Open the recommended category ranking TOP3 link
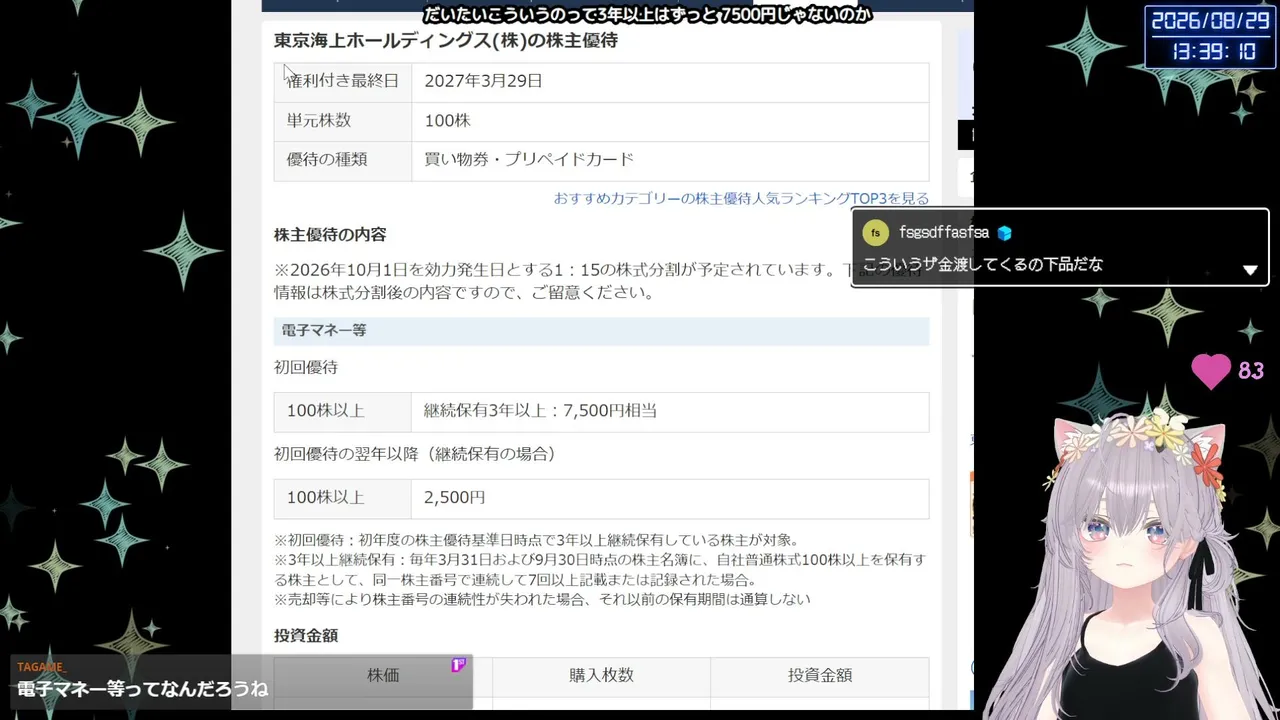Viewport: 1280px width, 720px height. [741, 198]
